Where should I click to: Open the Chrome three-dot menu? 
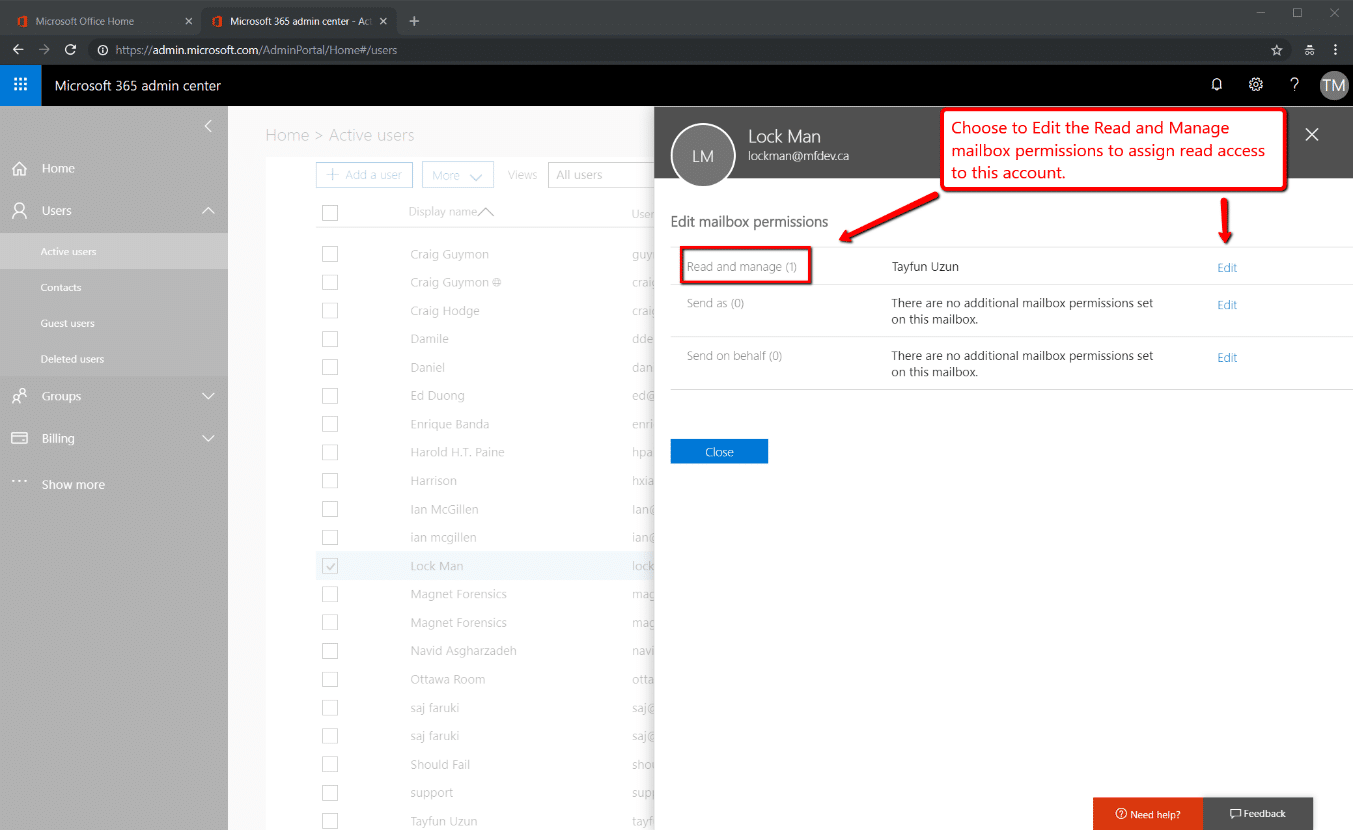1336,50
